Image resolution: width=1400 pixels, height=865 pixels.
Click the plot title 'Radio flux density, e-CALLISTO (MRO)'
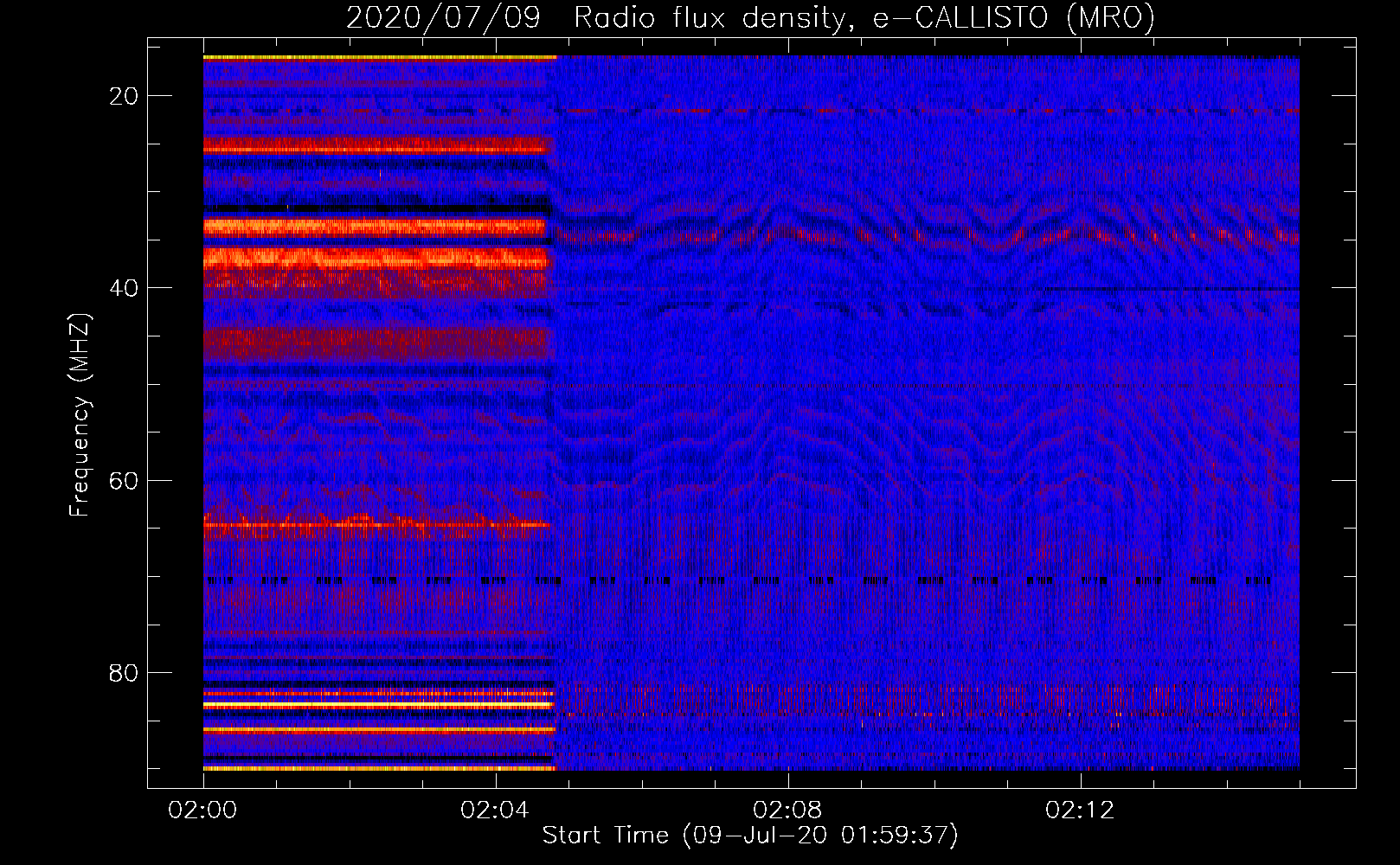(x=864, y=17)
